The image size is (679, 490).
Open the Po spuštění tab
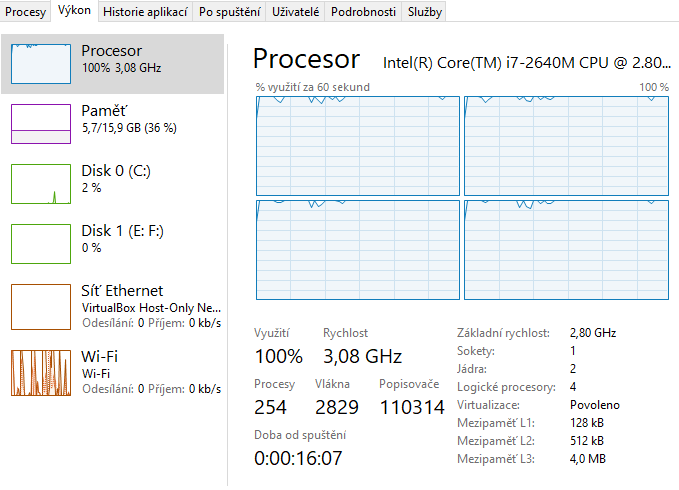tap(229, 12)
